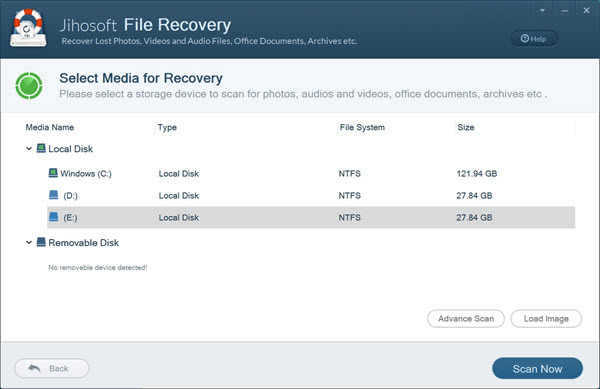This screenshot has height=389, width=600.
Task: Minimize the File Recovery window
Action: (564, 11)
